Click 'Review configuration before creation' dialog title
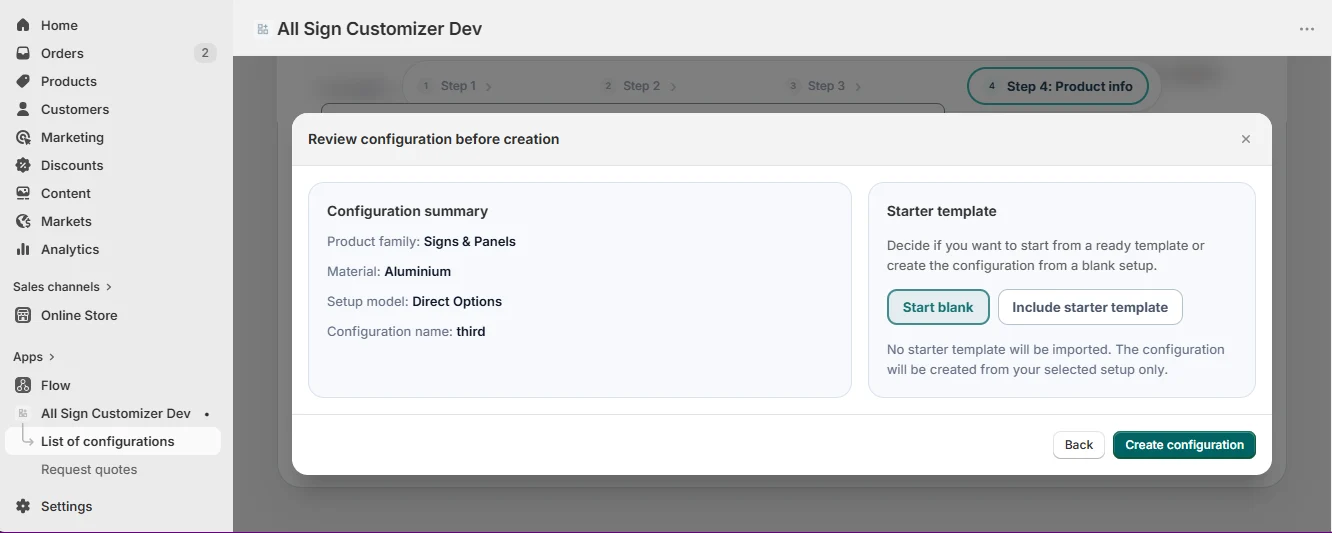This screenshot has width=1332, height=533. click(x=434, y=139)
